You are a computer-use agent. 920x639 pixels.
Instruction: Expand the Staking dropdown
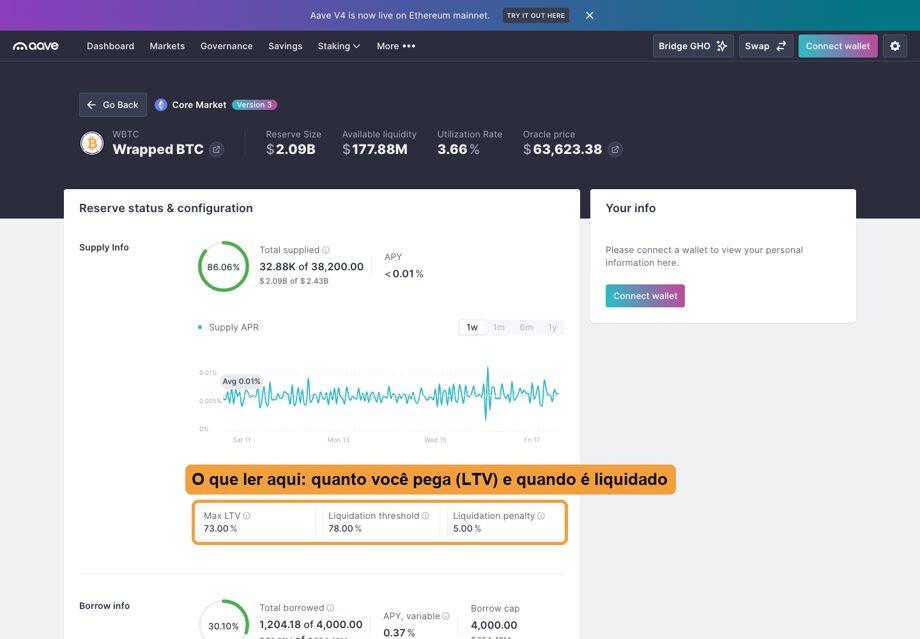tap(339, 46)
